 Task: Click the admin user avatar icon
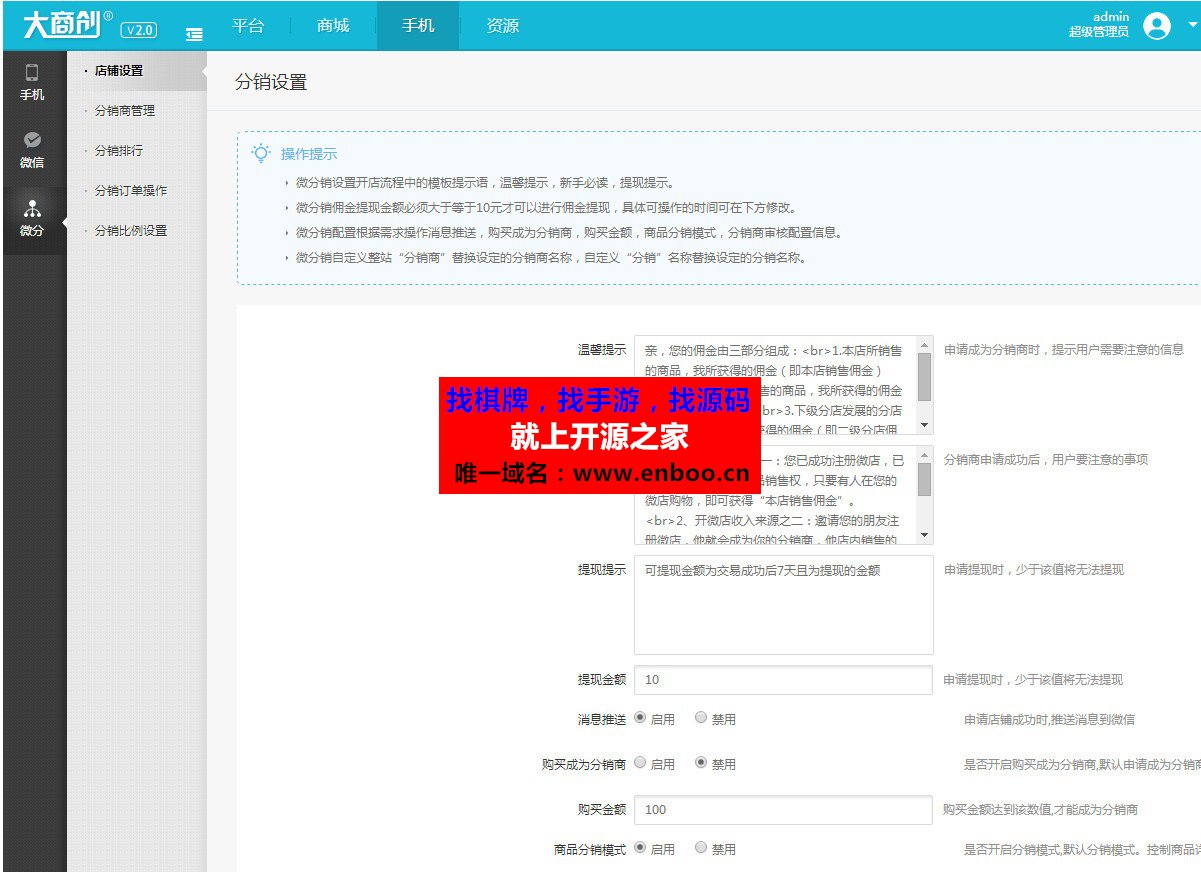tap(1156, 26)
